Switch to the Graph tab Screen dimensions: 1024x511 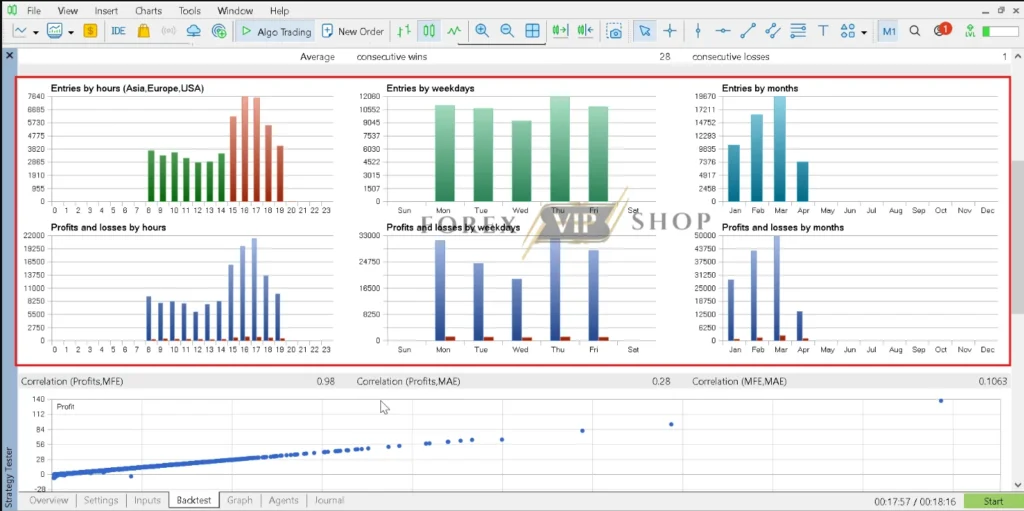tap(240, 500)
